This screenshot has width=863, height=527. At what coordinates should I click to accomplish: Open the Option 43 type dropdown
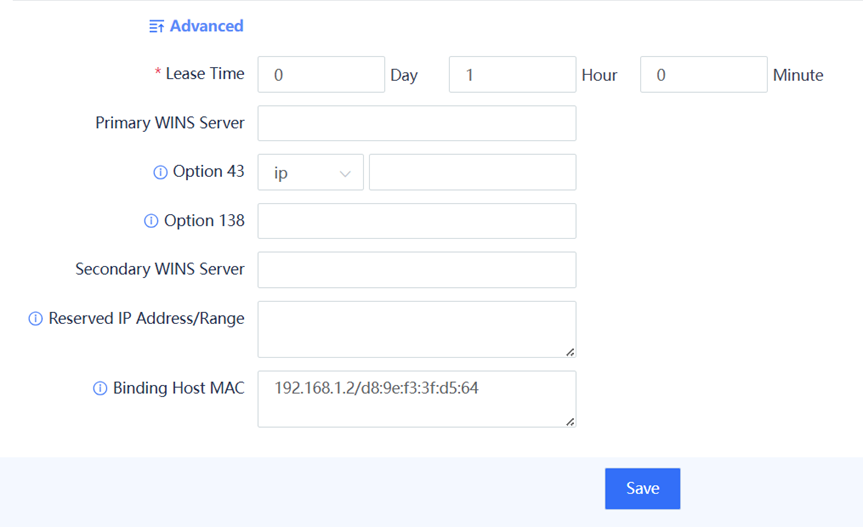310,173
